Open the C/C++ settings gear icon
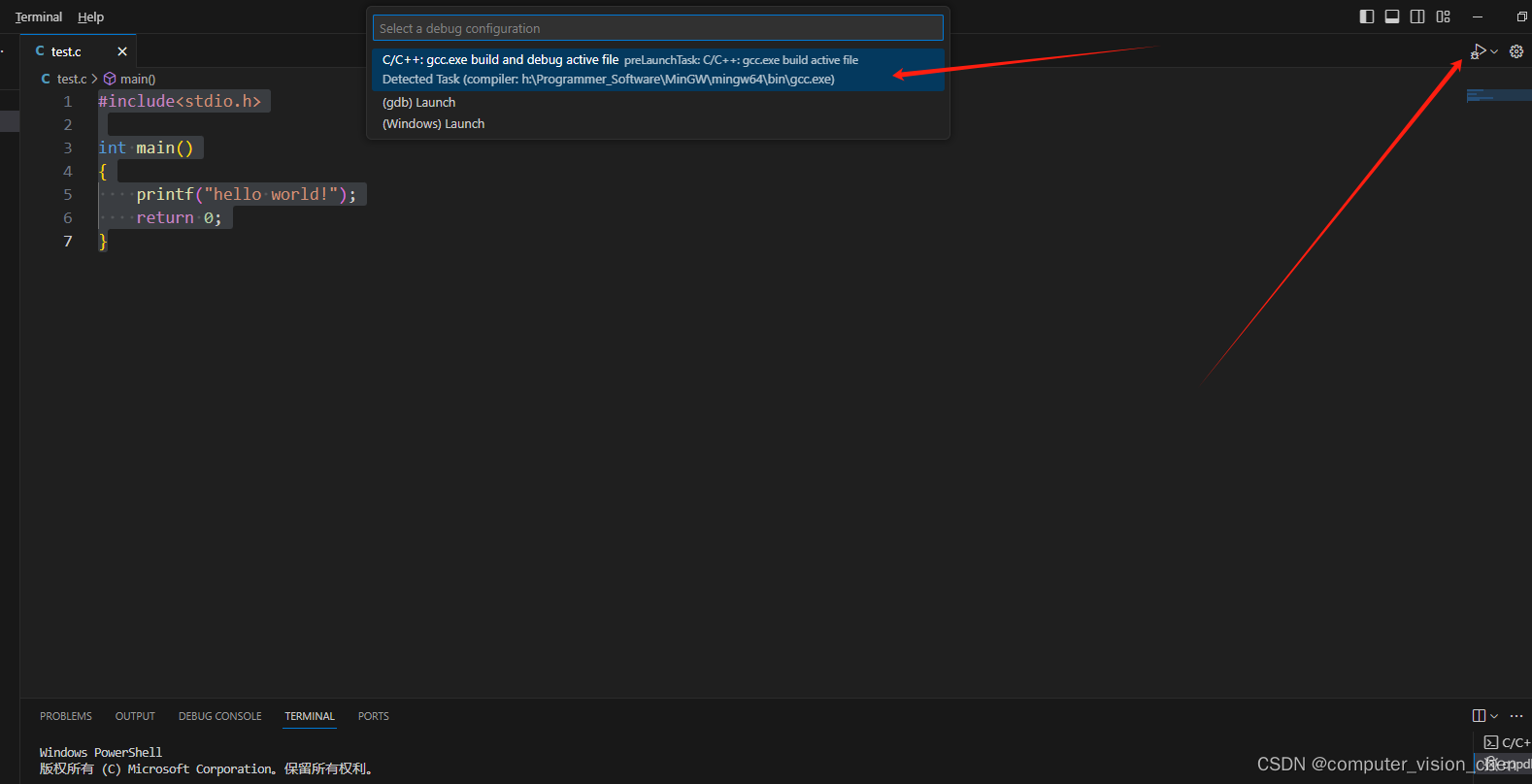The width and height of the screenshot is (1532, 784). click(x=1516, y=51)
